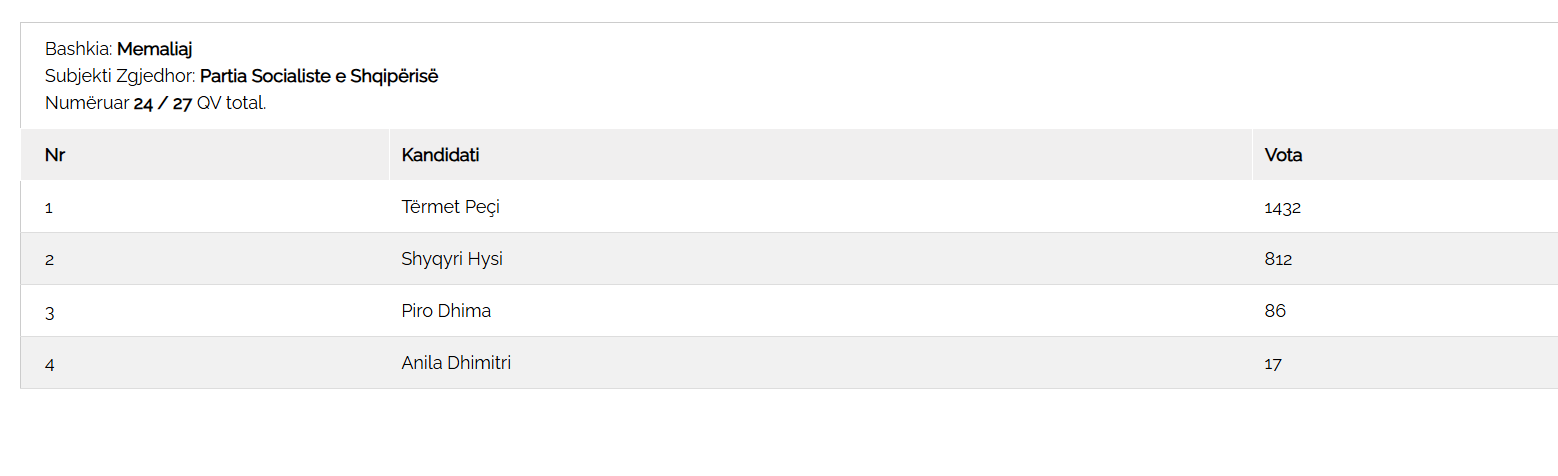Screen dimensions: 1558x476
Task: Click the 24 / 27 counted figure
Action: [162, 103]
